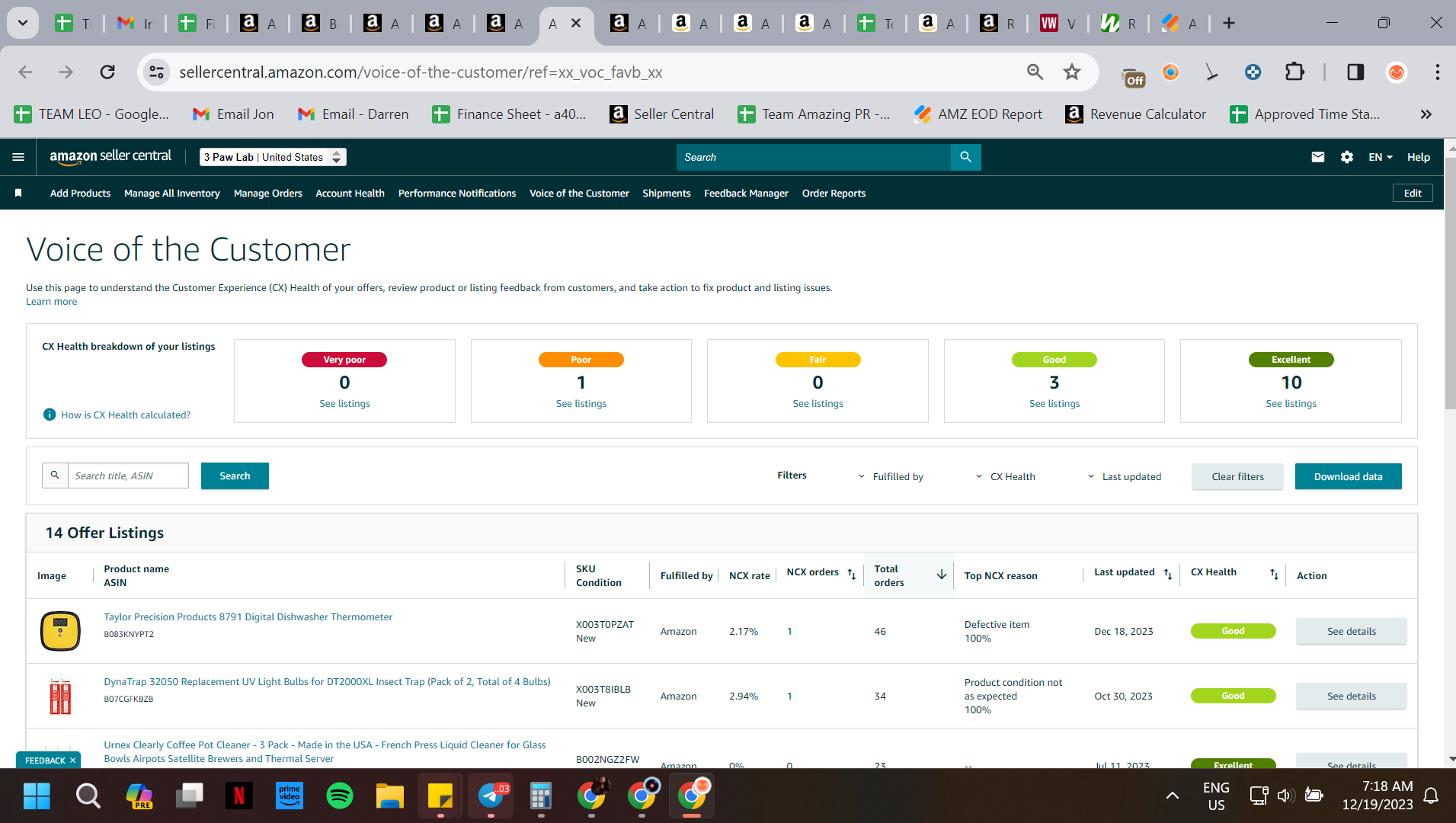Open Manage Orders menu item
This screenshot has height=823, width=1456.
coord(268,193)
